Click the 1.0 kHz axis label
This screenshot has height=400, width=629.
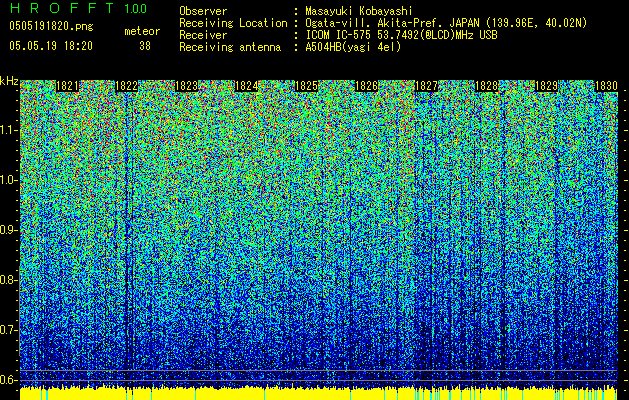click(9, 180)
